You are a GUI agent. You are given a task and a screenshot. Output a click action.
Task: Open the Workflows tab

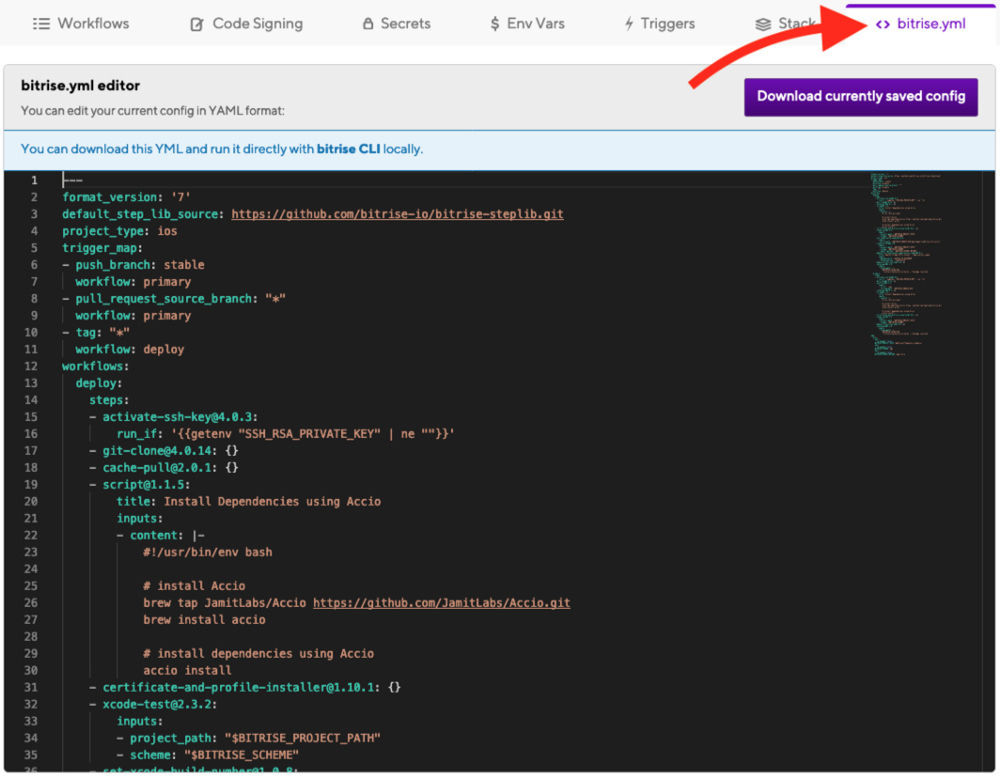[80, 24]
